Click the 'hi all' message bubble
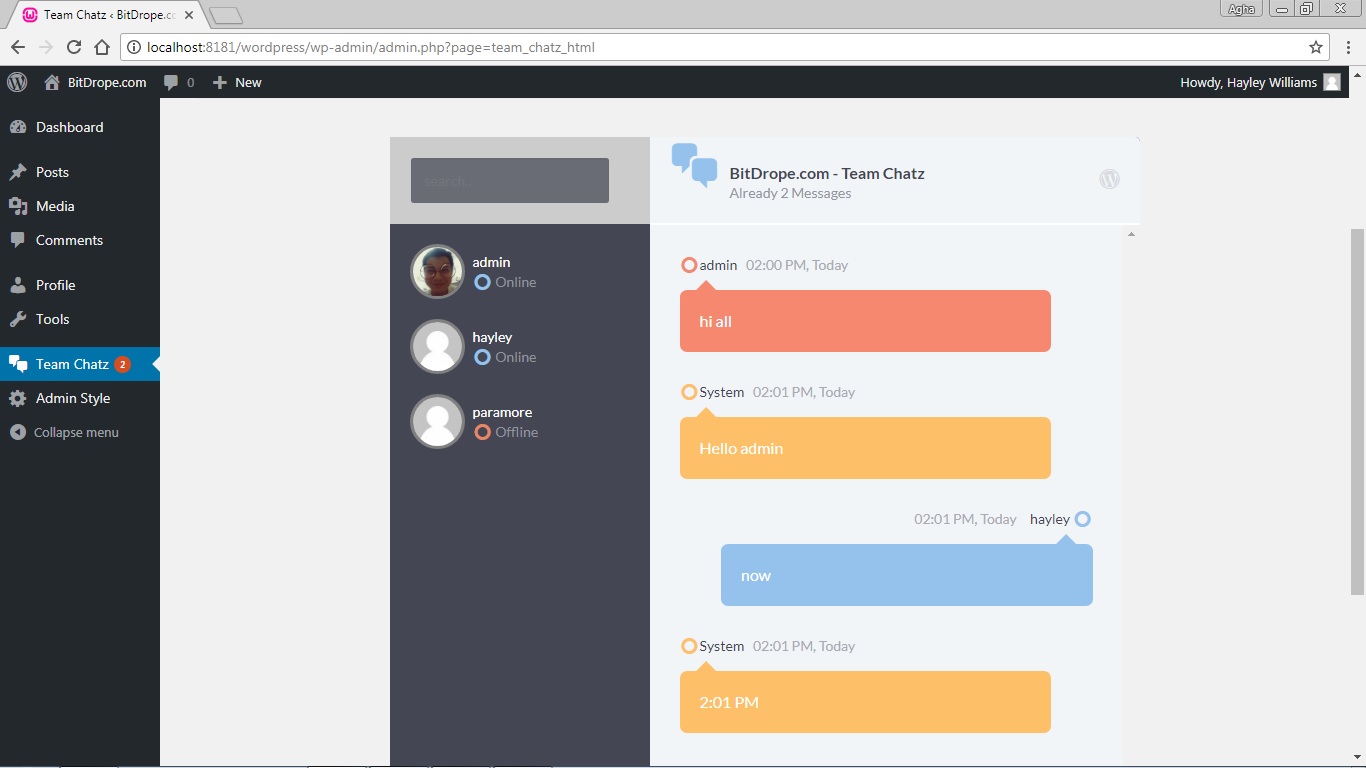 [865, 321]
